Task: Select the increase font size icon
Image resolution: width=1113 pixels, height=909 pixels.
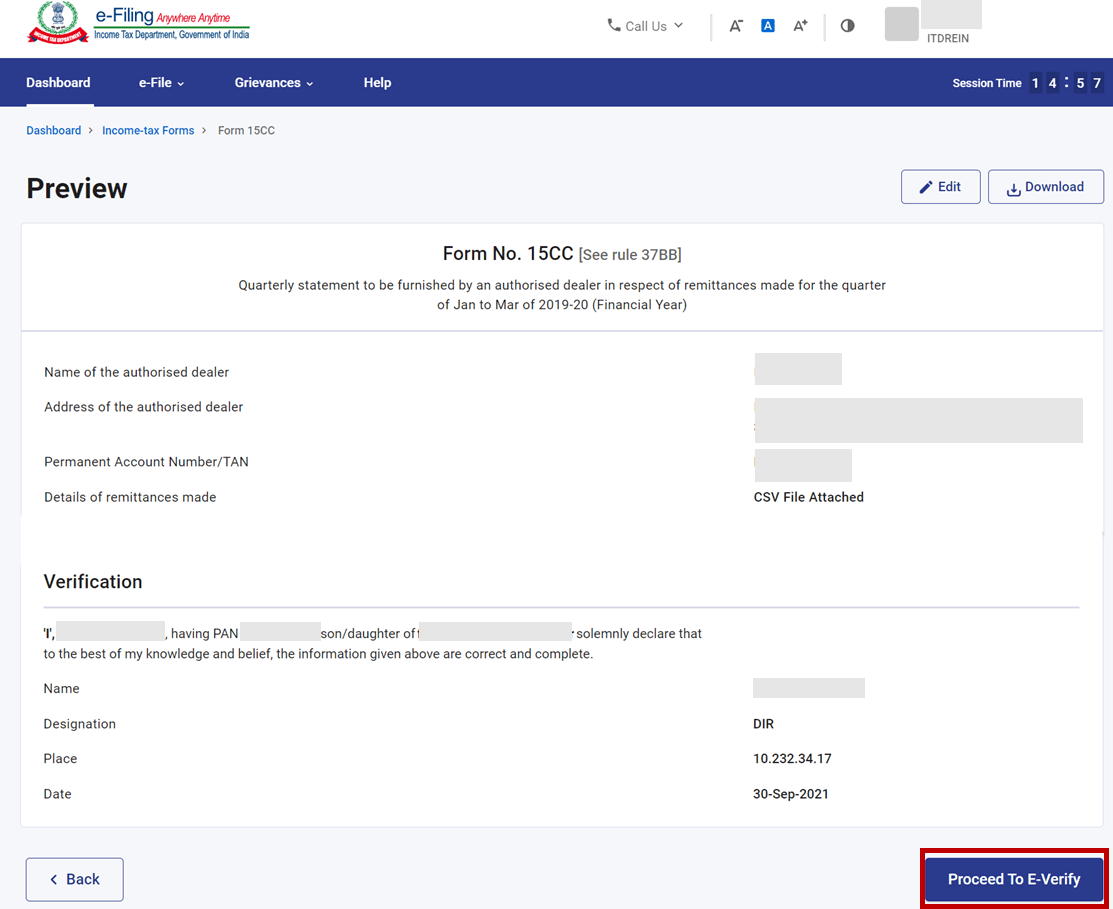Action: pyautogui.click(x=800, y=25)
